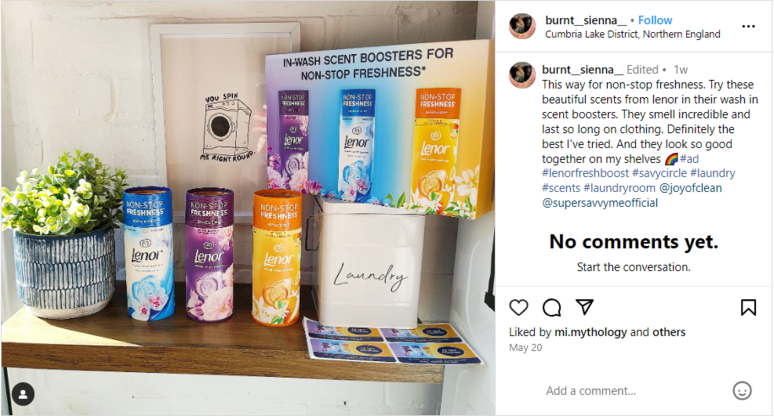Open the #laundryroom hashtag

[619, 188]
